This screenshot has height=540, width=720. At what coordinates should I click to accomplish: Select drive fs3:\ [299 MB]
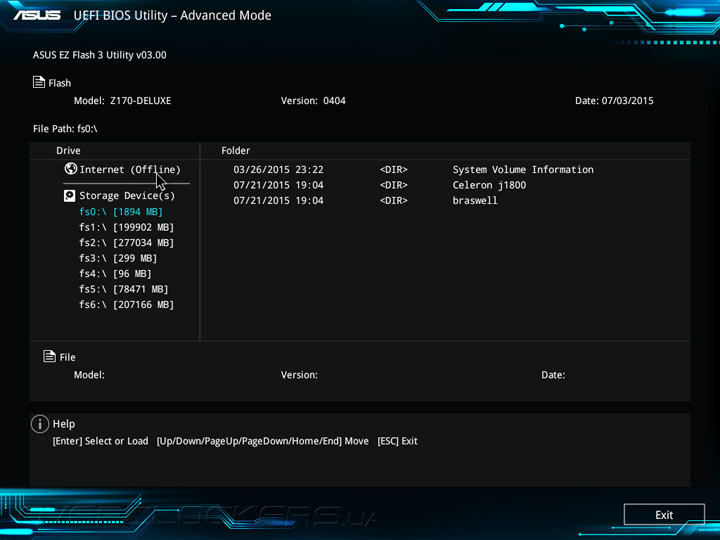coord(118,258)
